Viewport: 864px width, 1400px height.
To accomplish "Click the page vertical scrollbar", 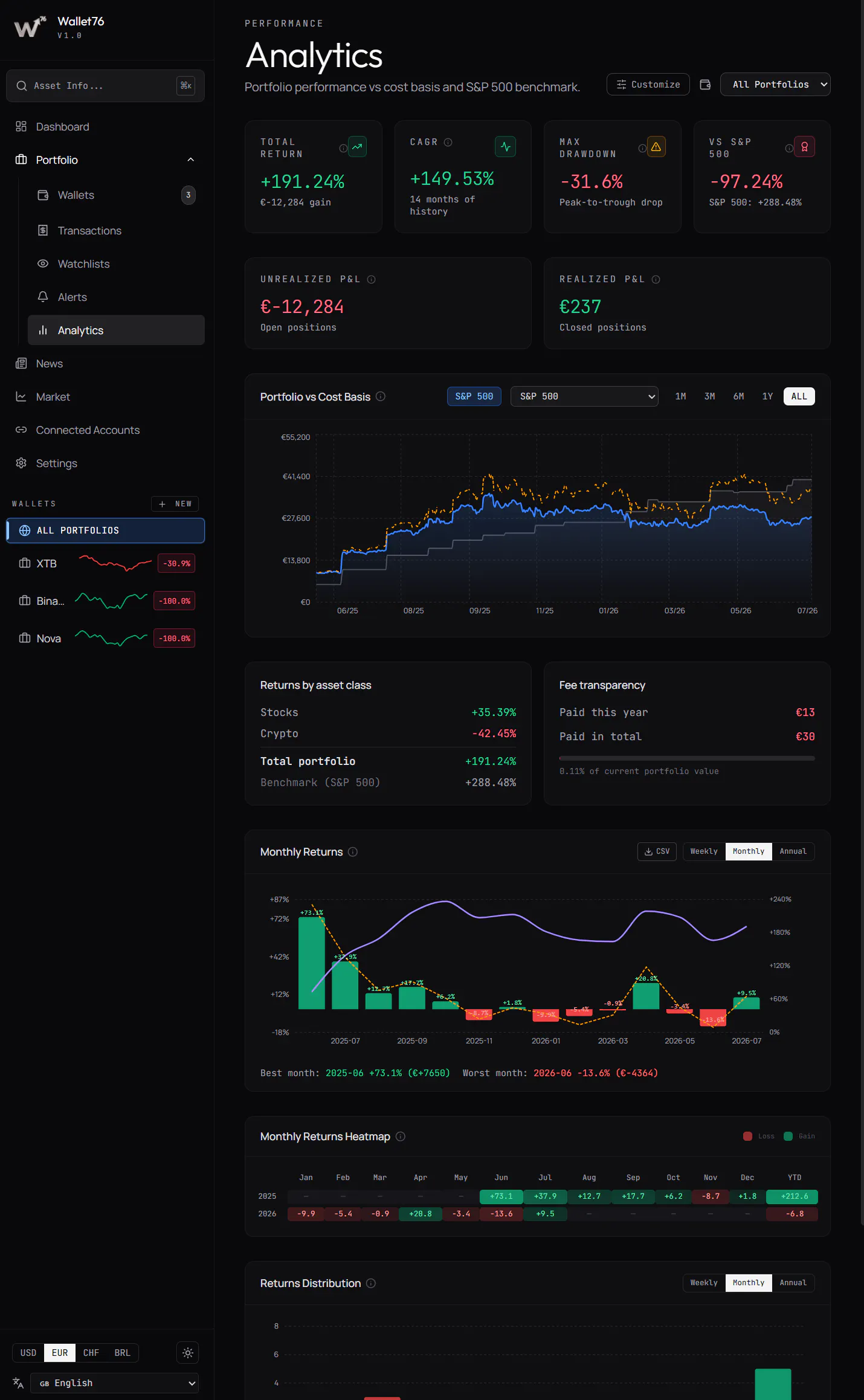I will (x=862, y=613).
